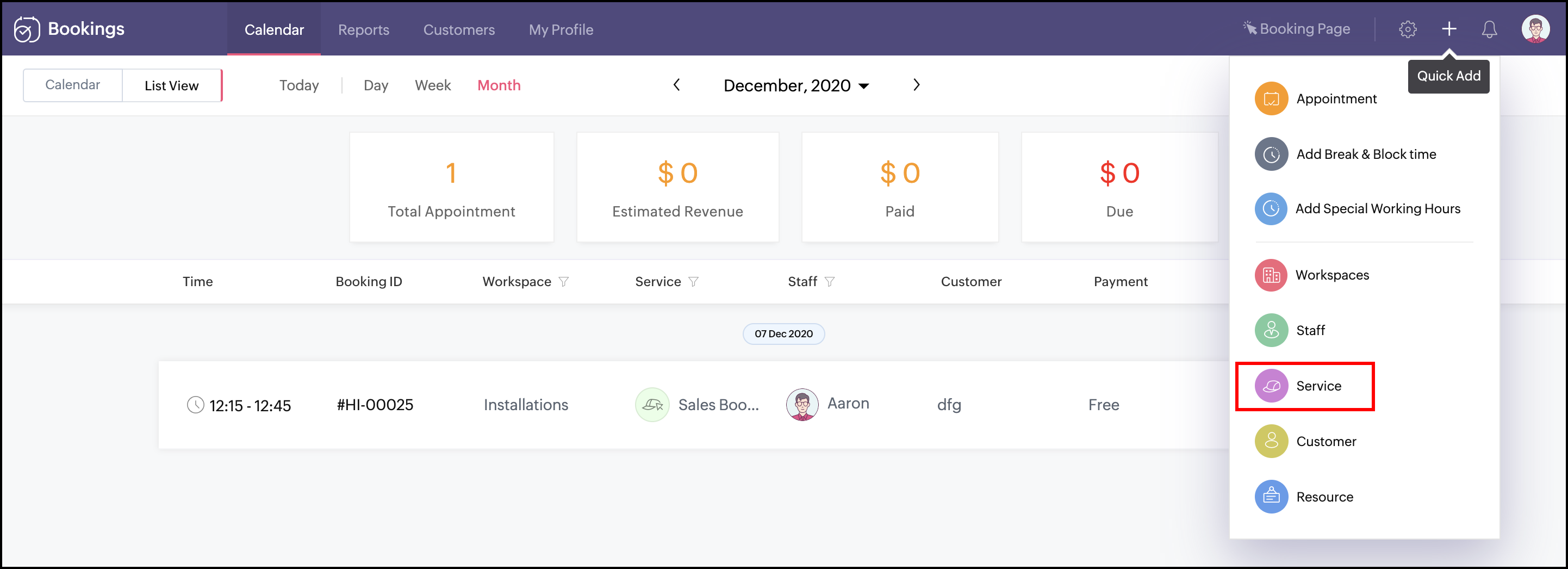This screenshot has width=1568, height=569.
Task: Click Add Special Working Hours icon
Action: [1271, 209]
